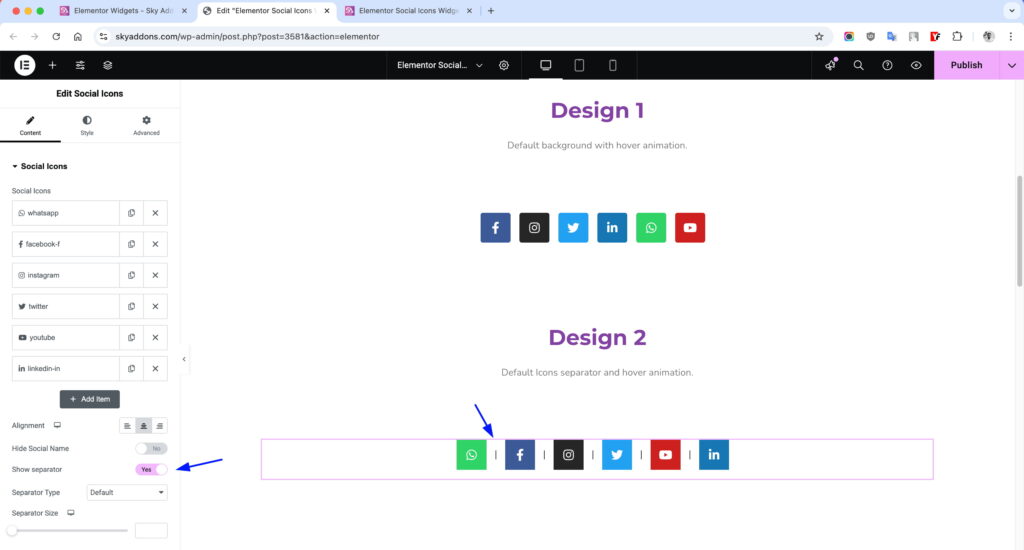Click Design 2 Twitter icon
The height and width of the screenshot is (550, 1024).
point(616,455)
